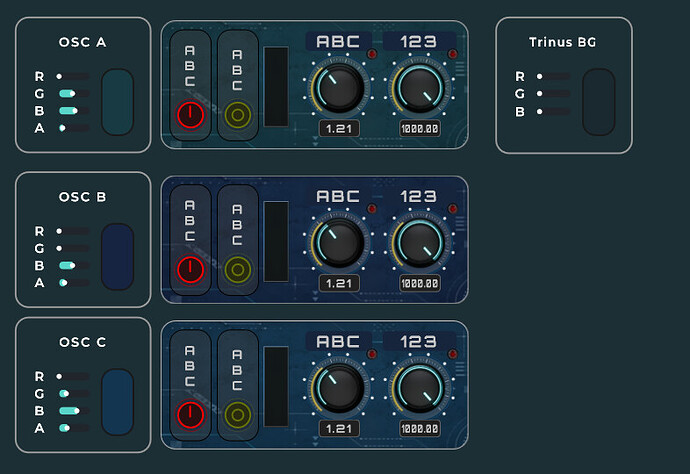Click the red LED beside 123 in OSC C preview
The height and width of the screenshot is (474, 690).
(452, 354)
